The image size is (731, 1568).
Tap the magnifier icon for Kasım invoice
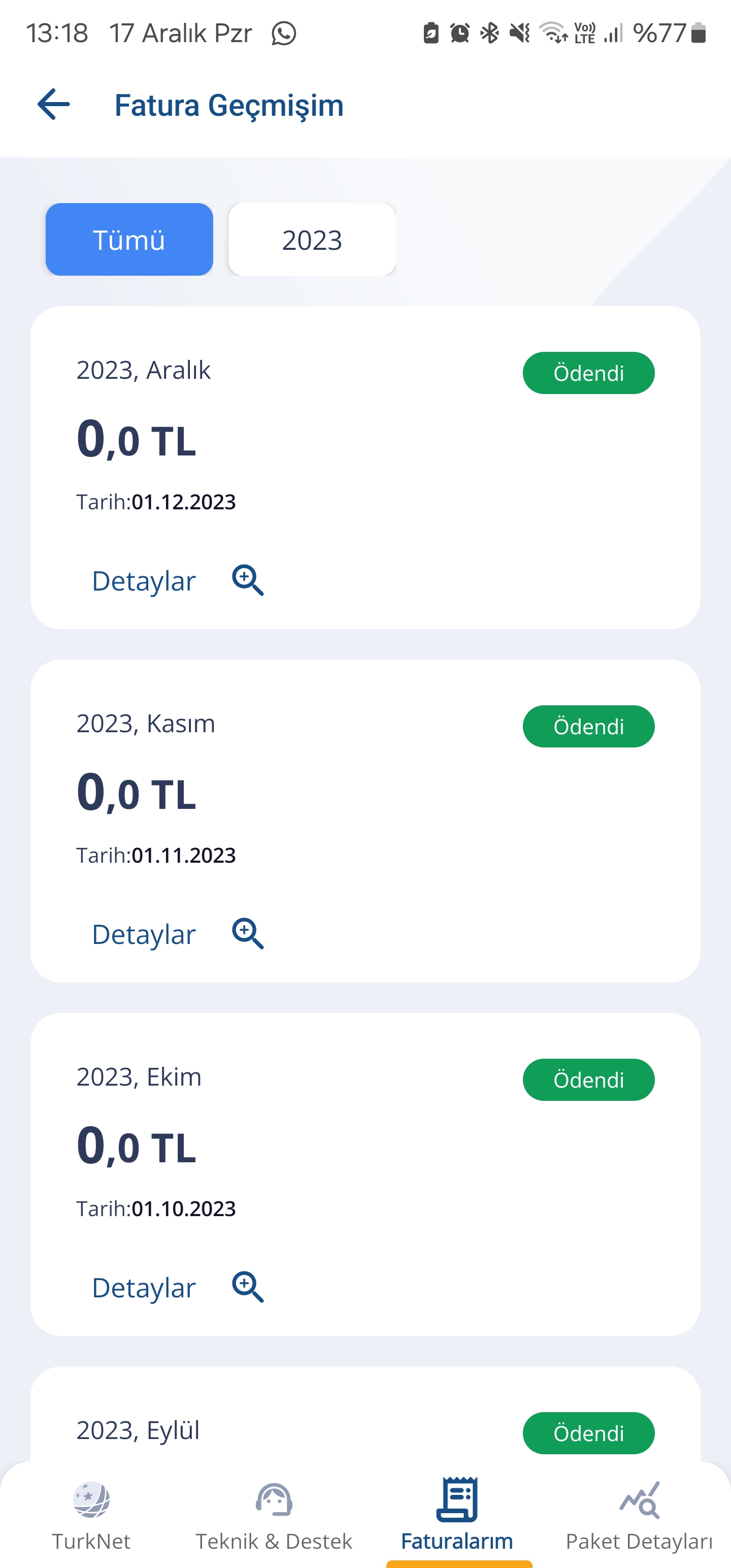[248, 933]
